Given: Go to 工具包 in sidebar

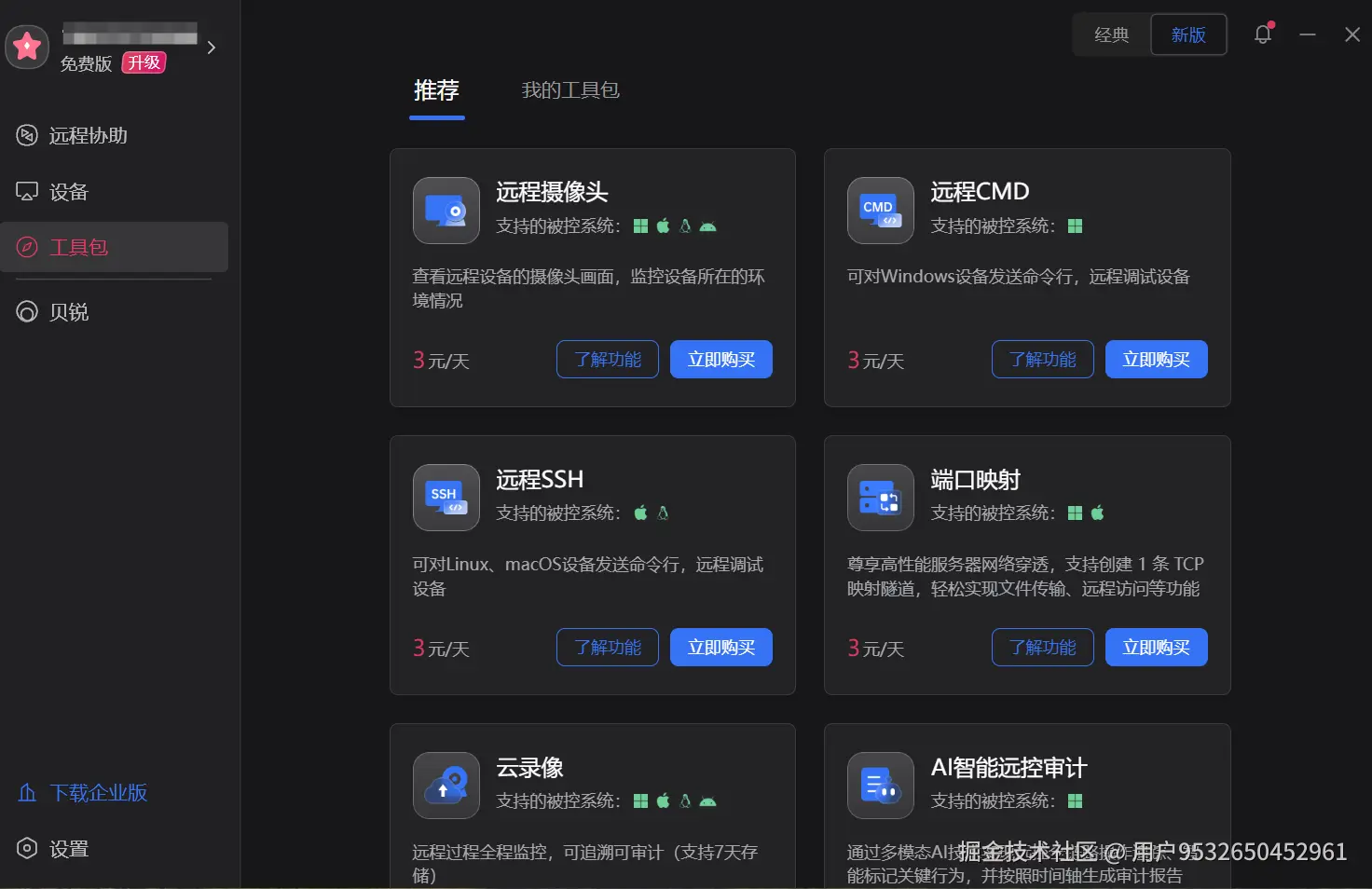Looking at the screenshot, I should pyautogui.click(x=114, y=247).
